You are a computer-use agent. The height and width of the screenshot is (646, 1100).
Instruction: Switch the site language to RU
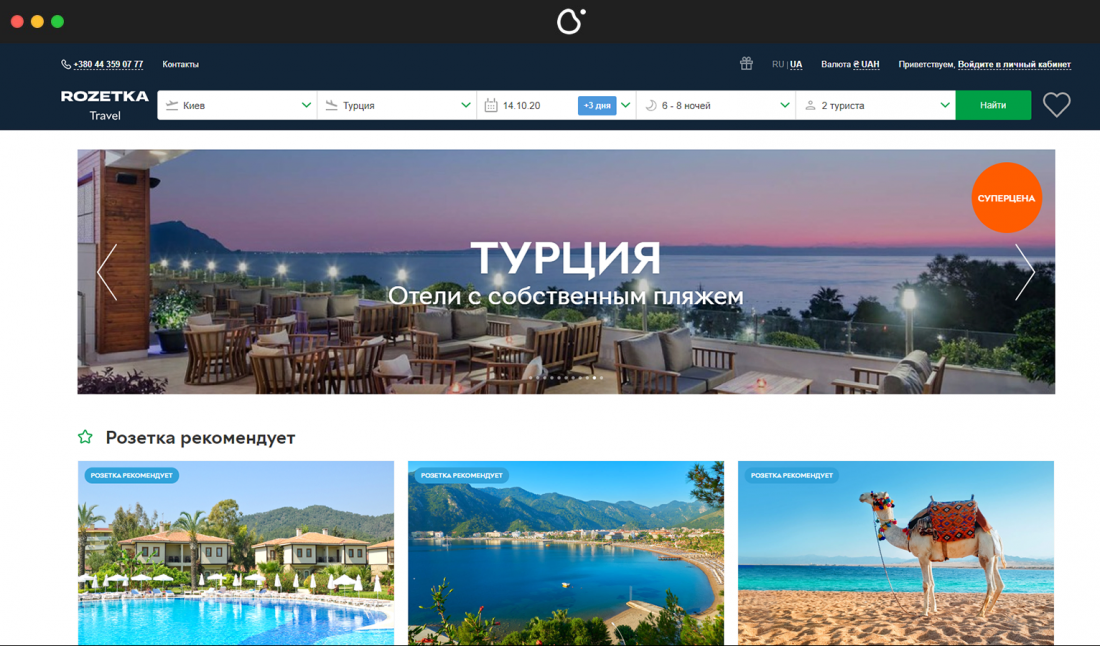[777, 64]
